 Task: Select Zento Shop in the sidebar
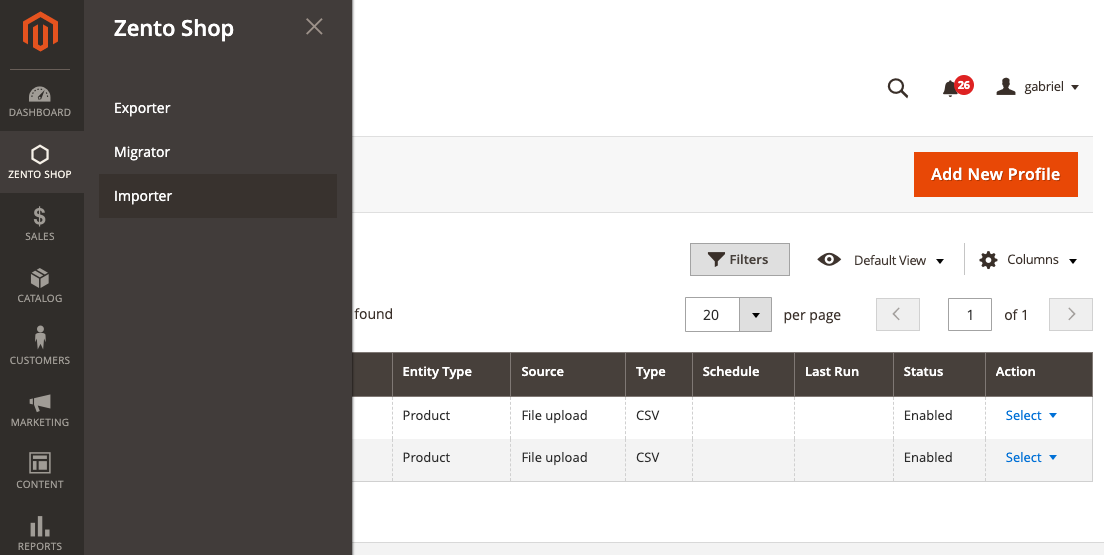40,162
